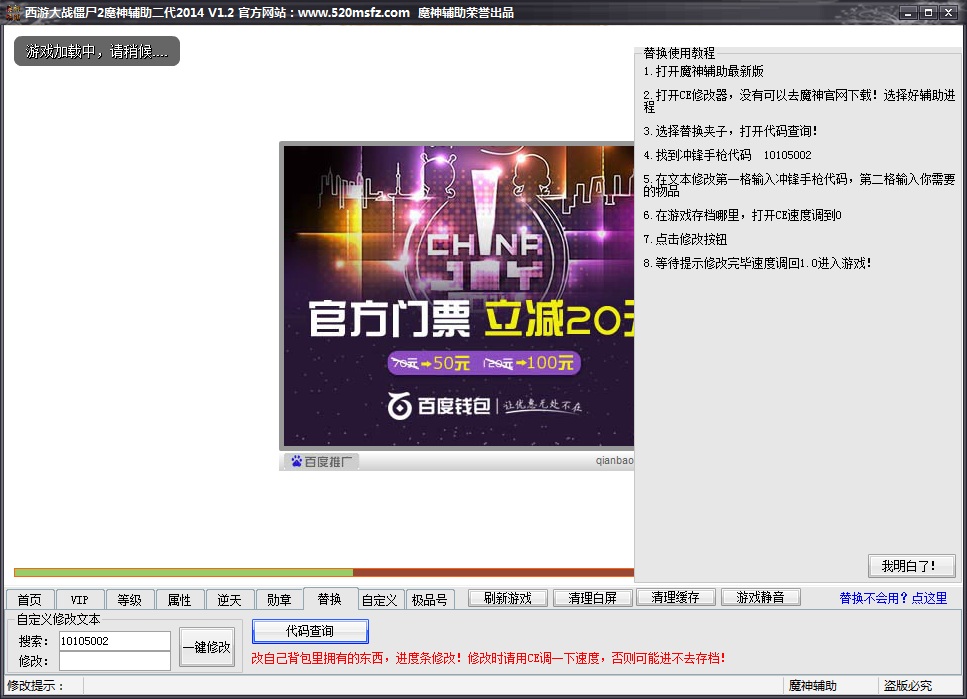Image resolution: width=967 pixels, height=699 pixels.
Task: Click the 刷新游戏 button
Action: (508, 598)
